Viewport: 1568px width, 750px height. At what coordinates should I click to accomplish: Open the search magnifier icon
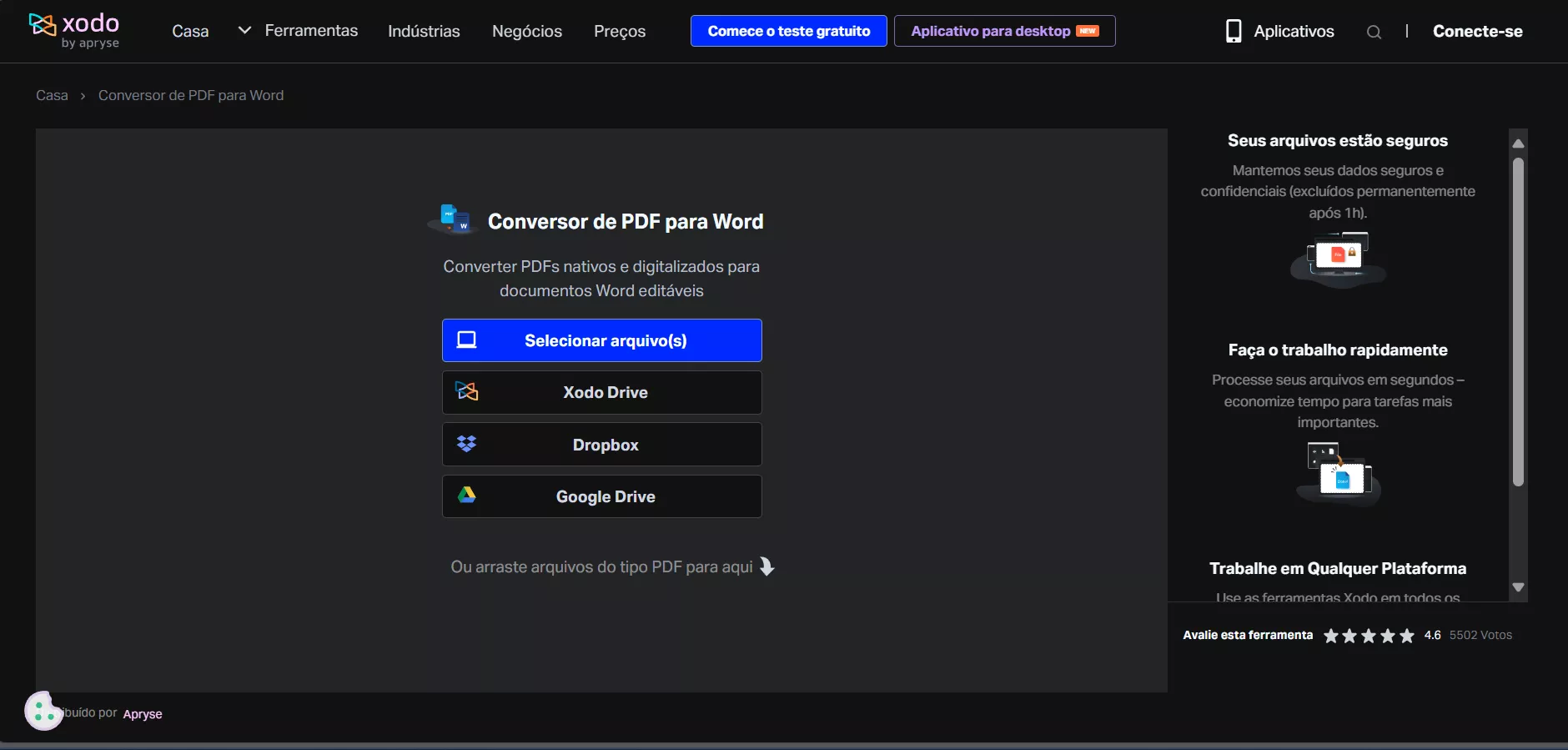pyautogui.click(x=1374, y=32)
